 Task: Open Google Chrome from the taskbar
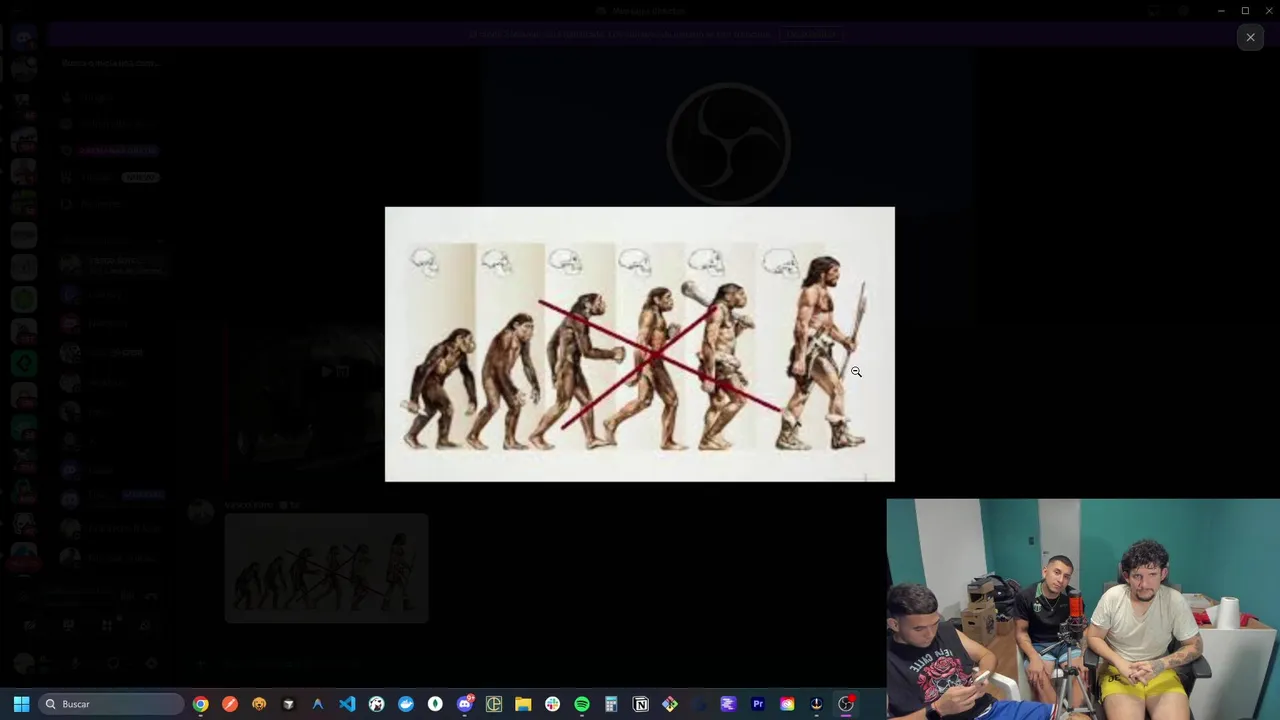(x=201, y=704)
